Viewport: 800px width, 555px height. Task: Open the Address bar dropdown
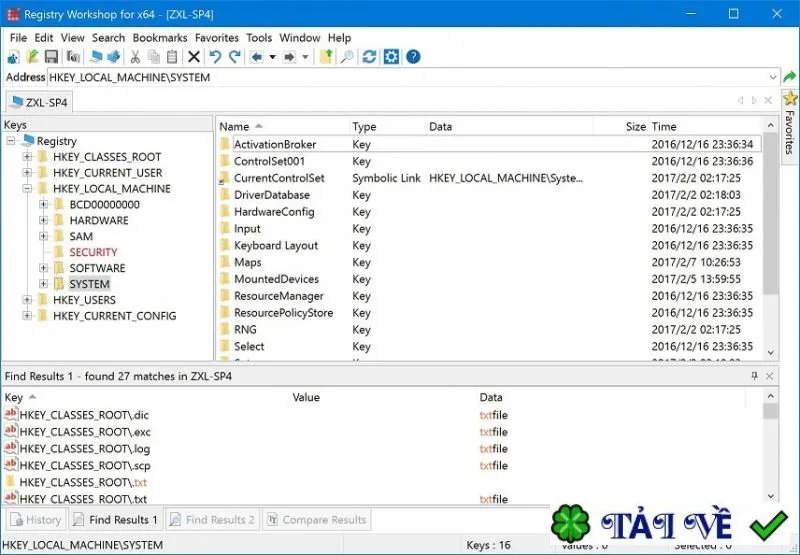(x=773, y=78)
